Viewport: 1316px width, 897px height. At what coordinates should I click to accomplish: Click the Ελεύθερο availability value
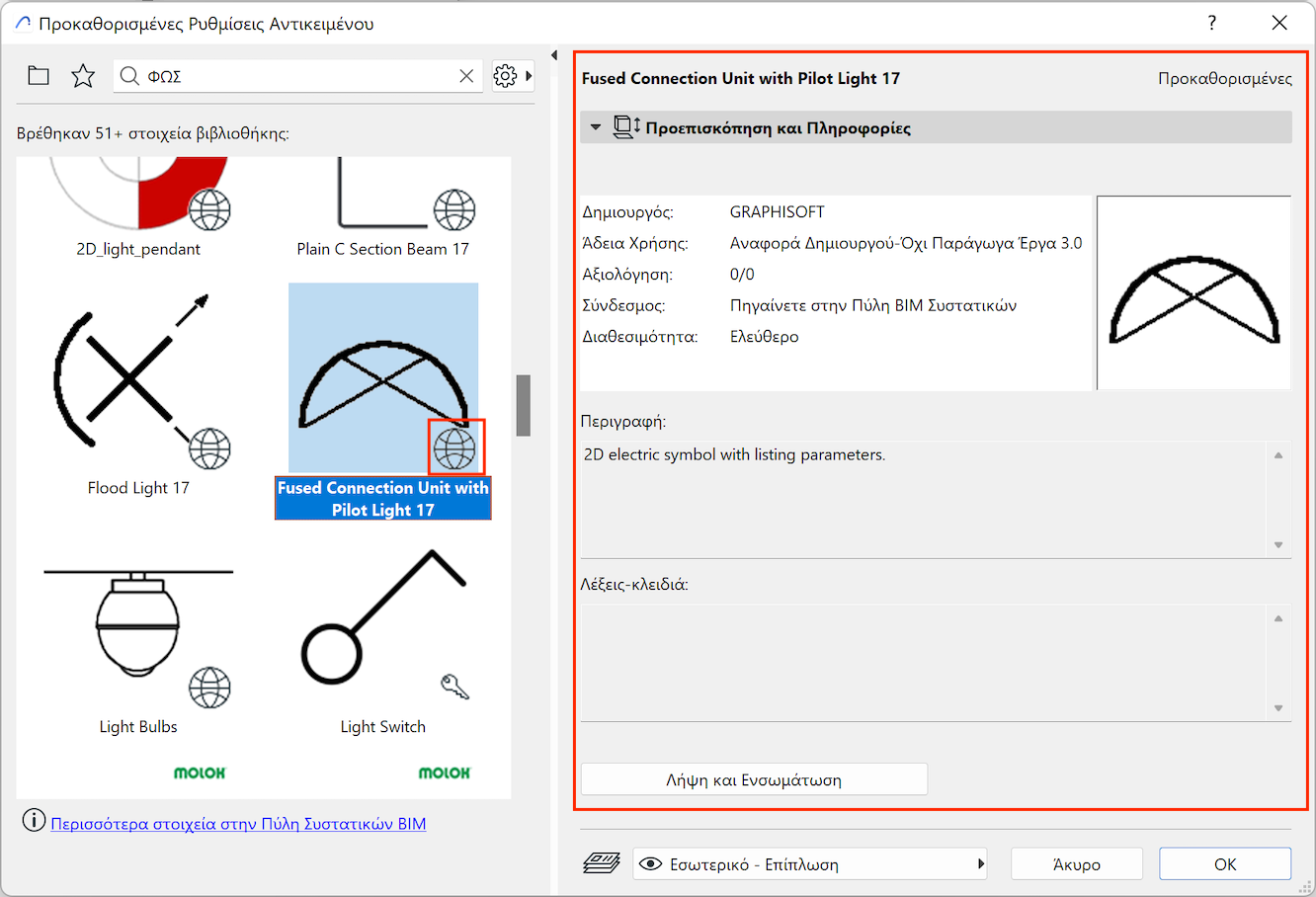[x=765, y=337]
